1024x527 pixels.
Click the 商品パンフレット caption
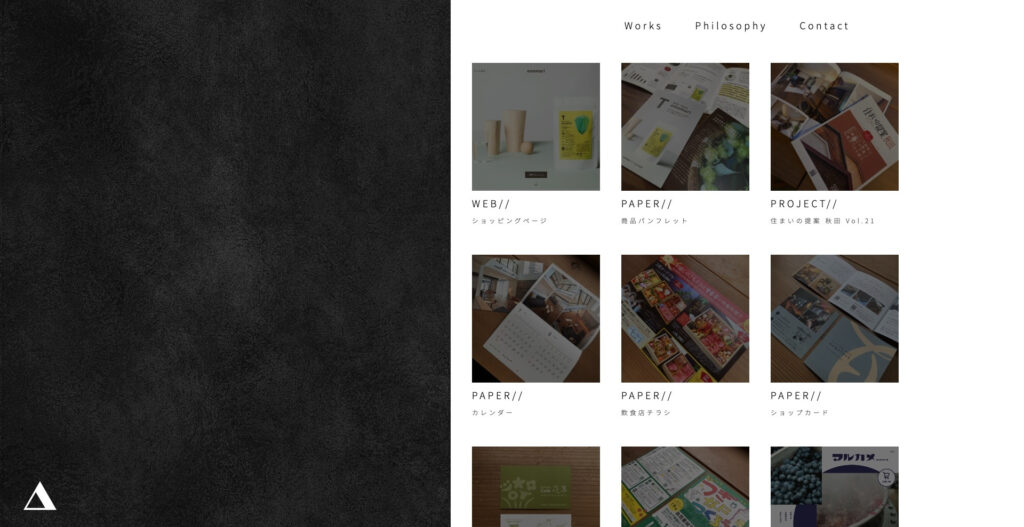(654, 221)
